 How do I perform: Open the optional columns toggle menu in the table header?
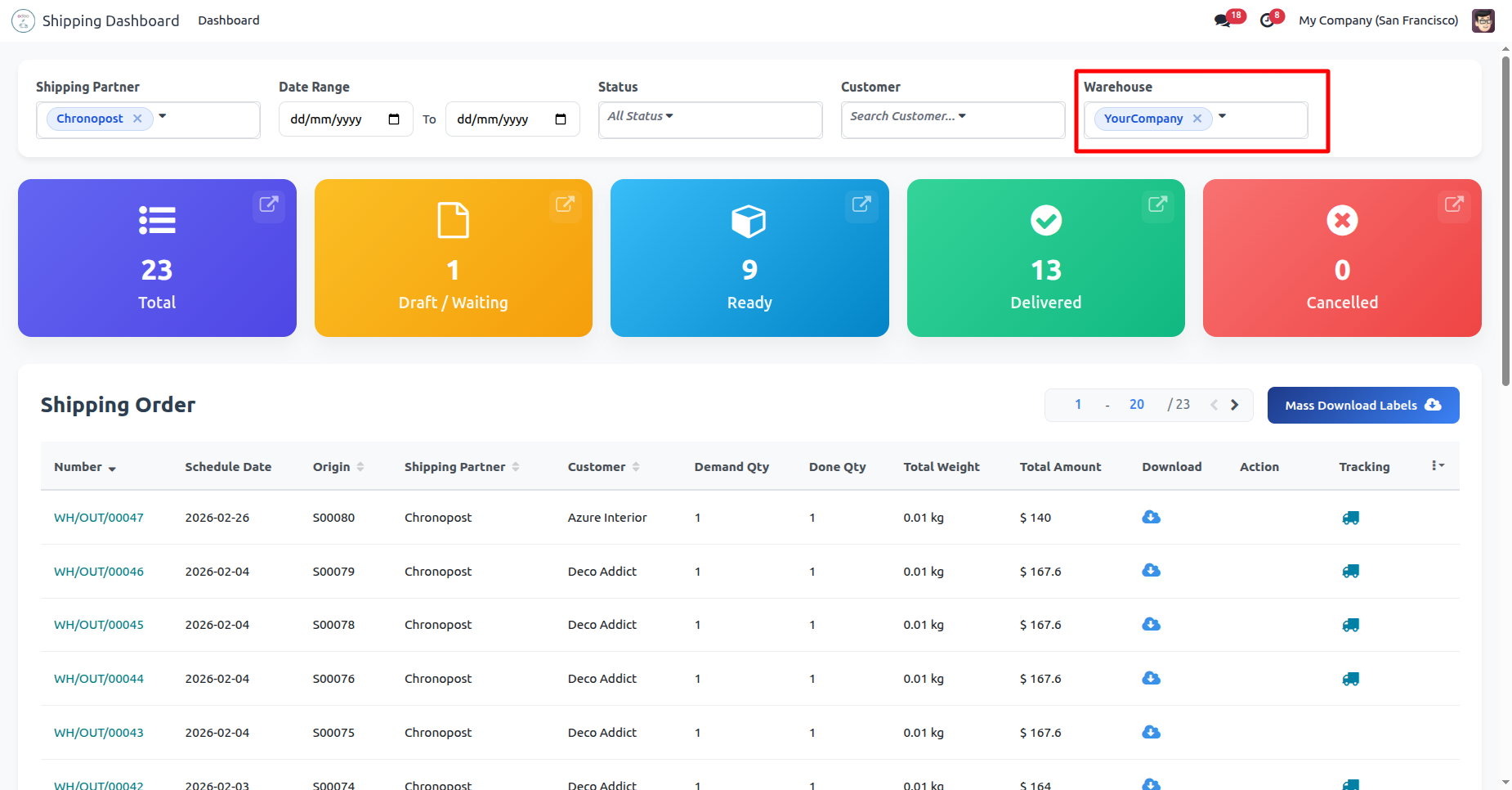coord(1438,465)
